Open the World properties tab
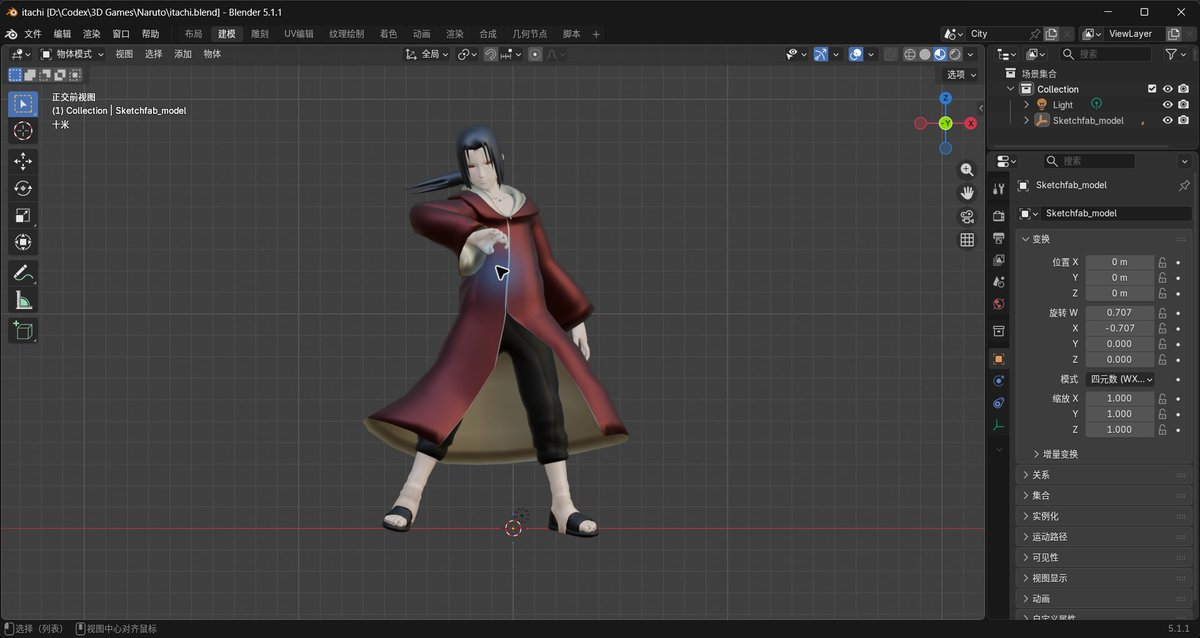 pos(998,304)
